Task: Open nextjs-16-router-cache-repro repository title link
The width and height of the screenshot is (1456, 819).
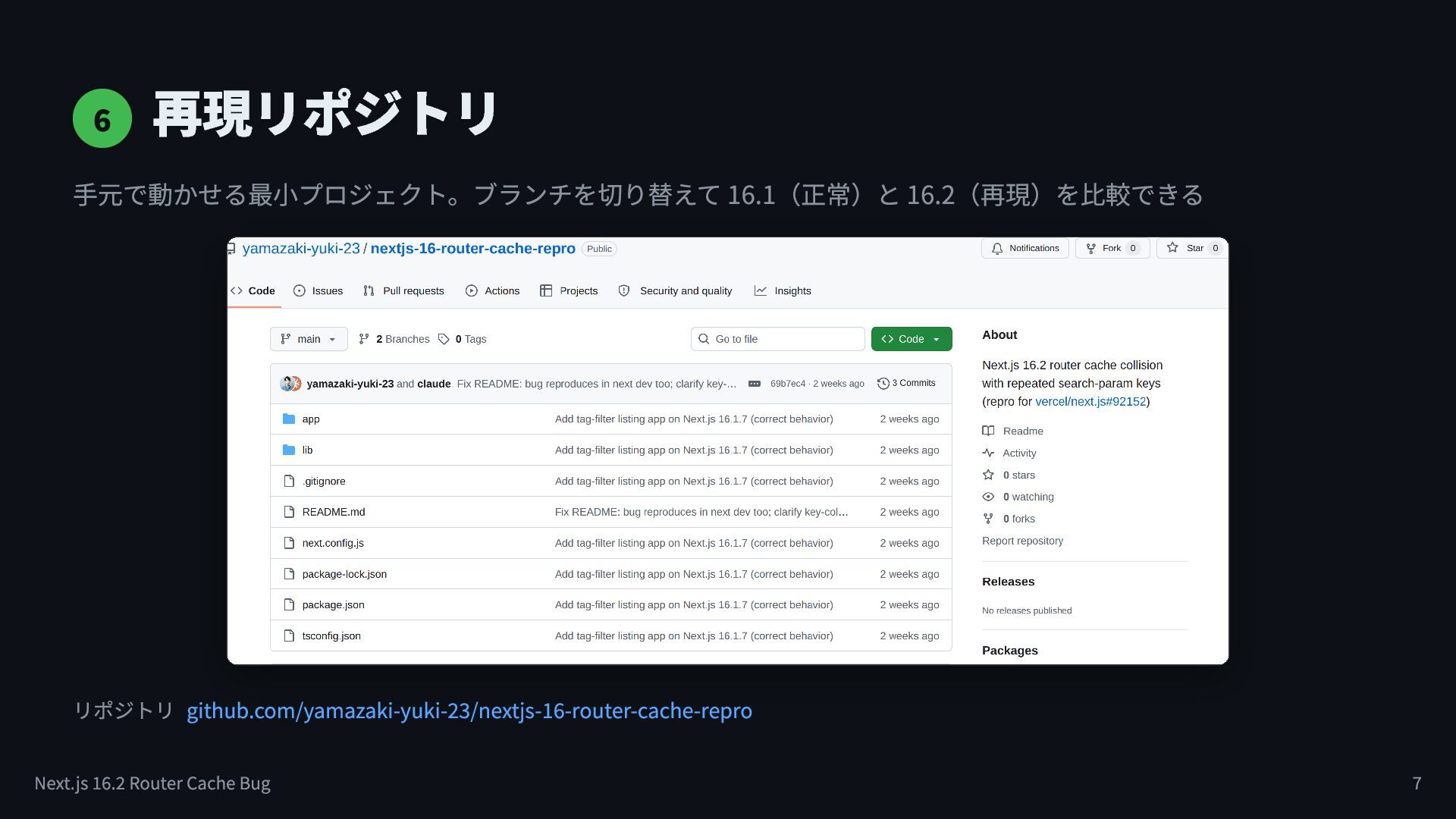Action: (472, 249)
